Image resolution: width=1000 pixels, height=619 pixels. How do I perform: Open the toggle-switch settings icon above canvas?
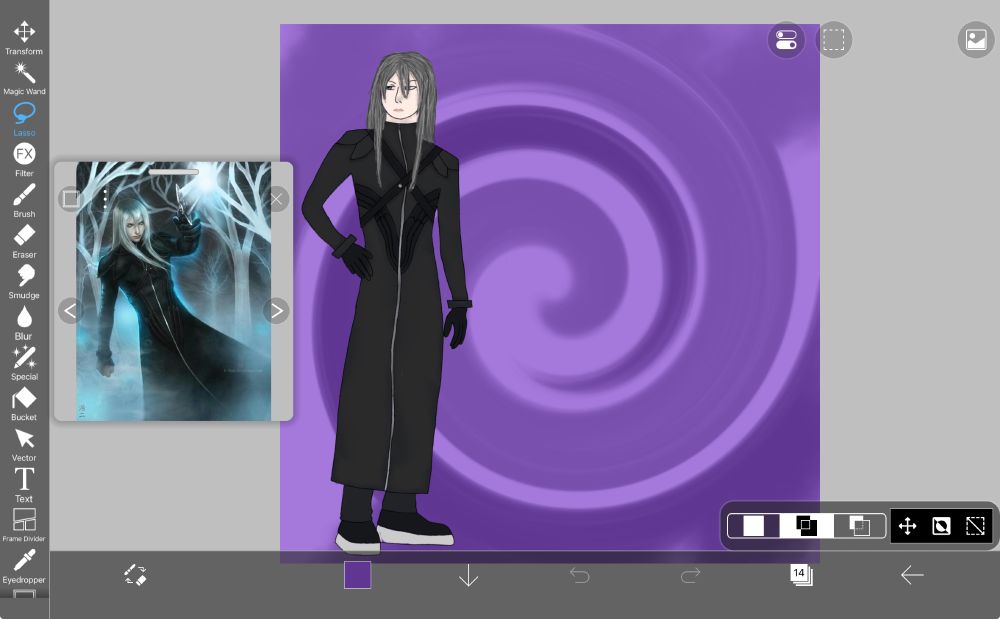(786, 40)
